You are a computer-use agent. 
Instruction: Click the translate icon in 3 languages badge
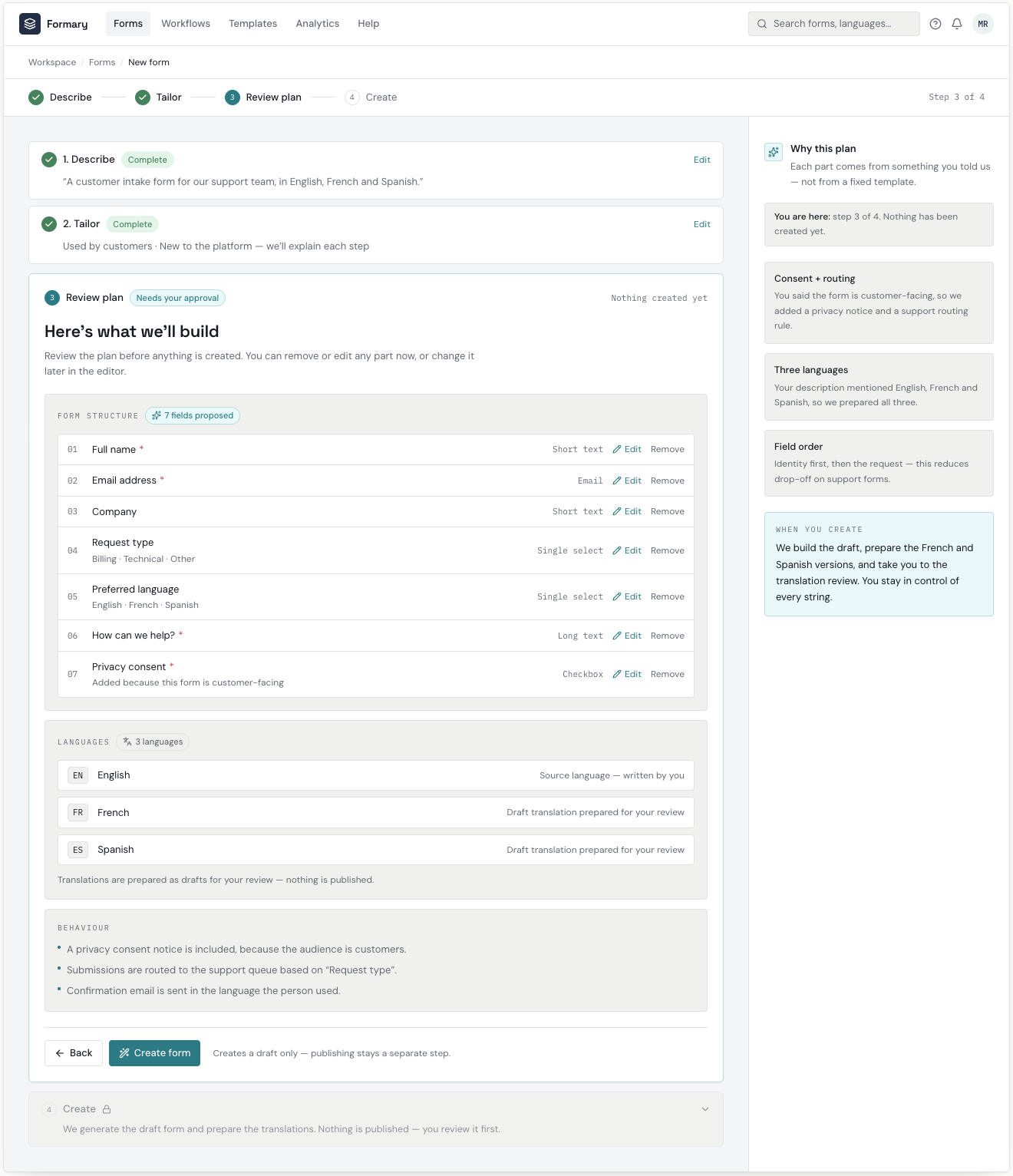pos(127,742)
